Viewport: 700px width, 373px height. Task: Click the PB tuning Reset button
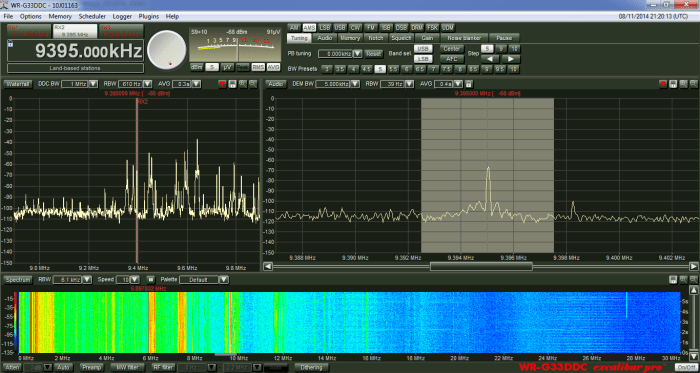pos(374,54)
